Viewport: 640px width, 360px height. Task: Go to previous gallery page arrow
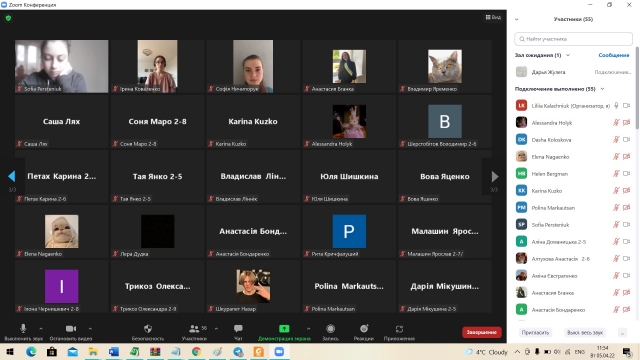click(x=11, y=176)
